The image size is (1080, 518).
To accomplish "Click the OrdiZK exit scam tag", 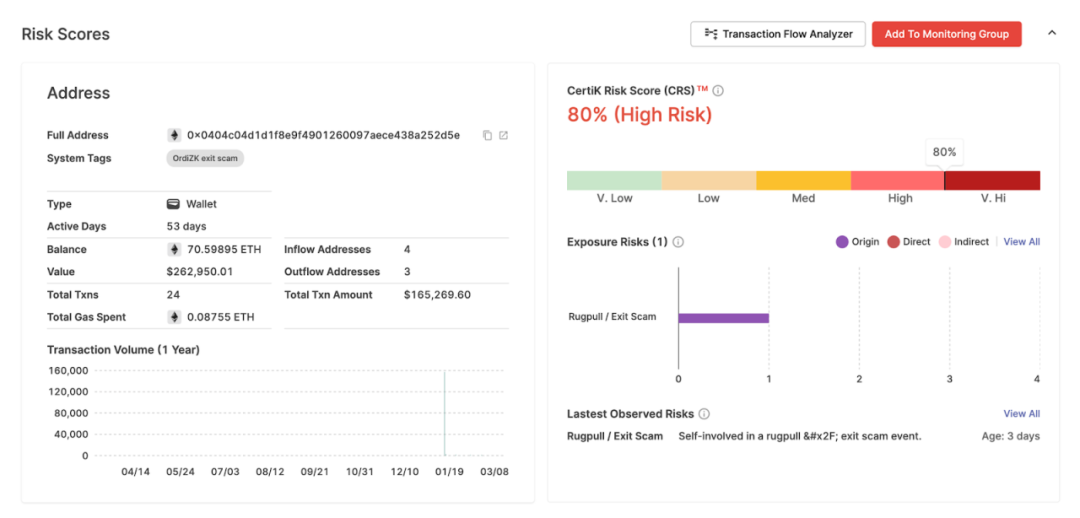I will point(205,158).
